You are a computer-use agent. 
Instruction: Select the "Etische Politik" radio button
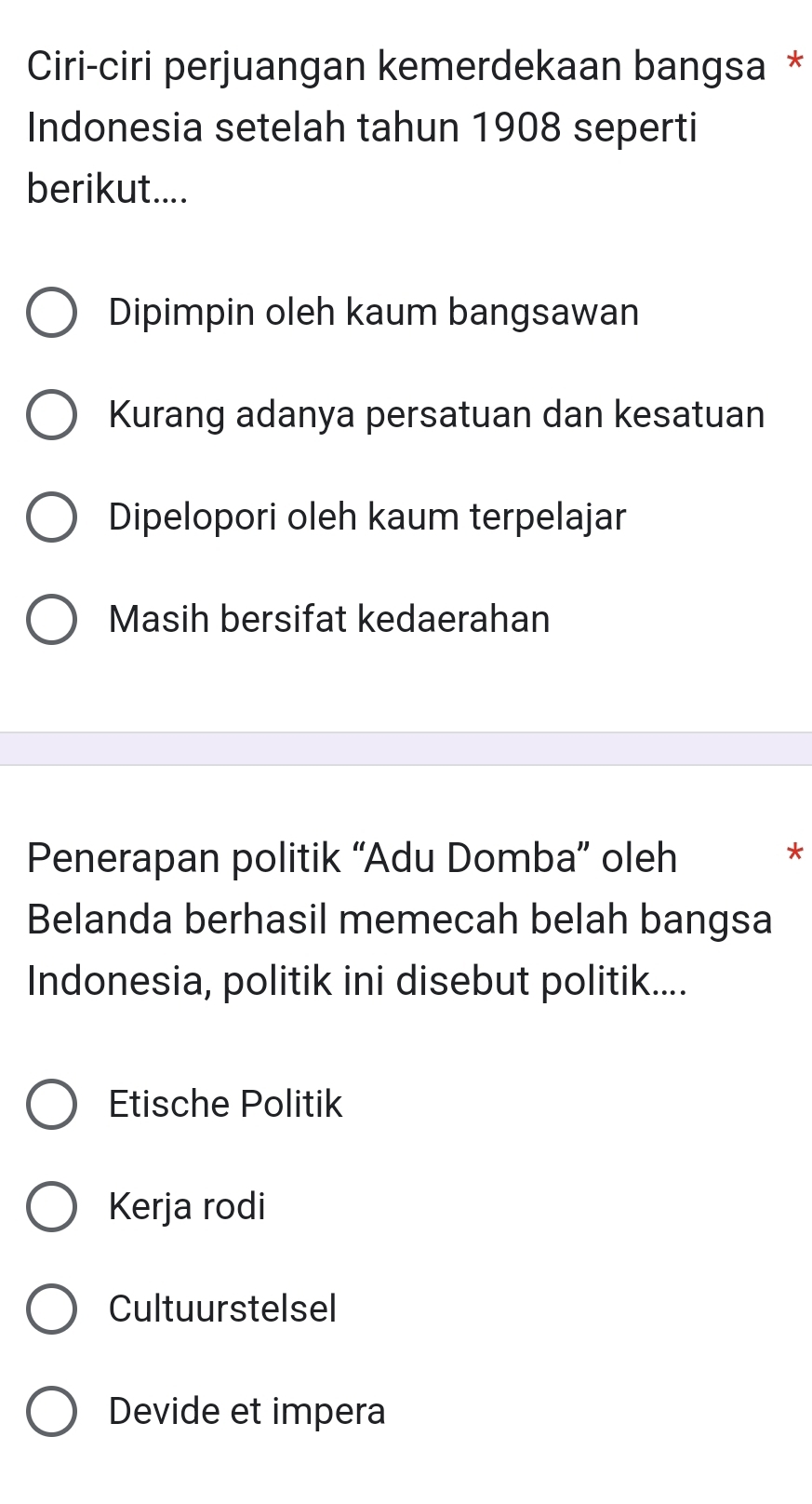pos(51,1105)
